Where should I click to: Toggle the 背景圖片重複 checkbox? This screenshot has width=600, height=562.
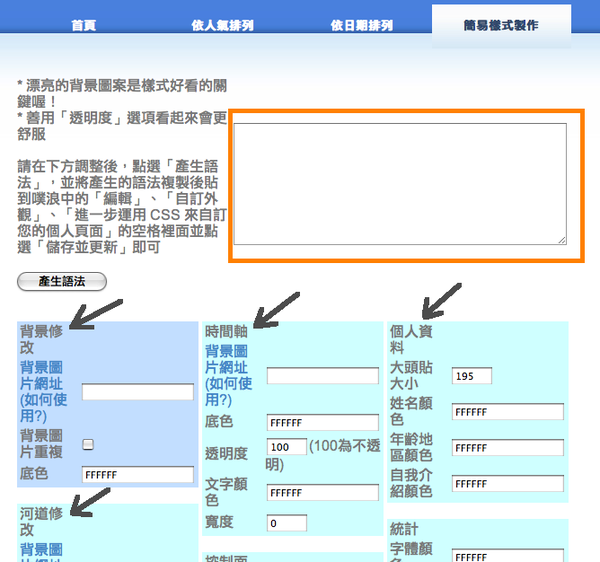[88, 444]
